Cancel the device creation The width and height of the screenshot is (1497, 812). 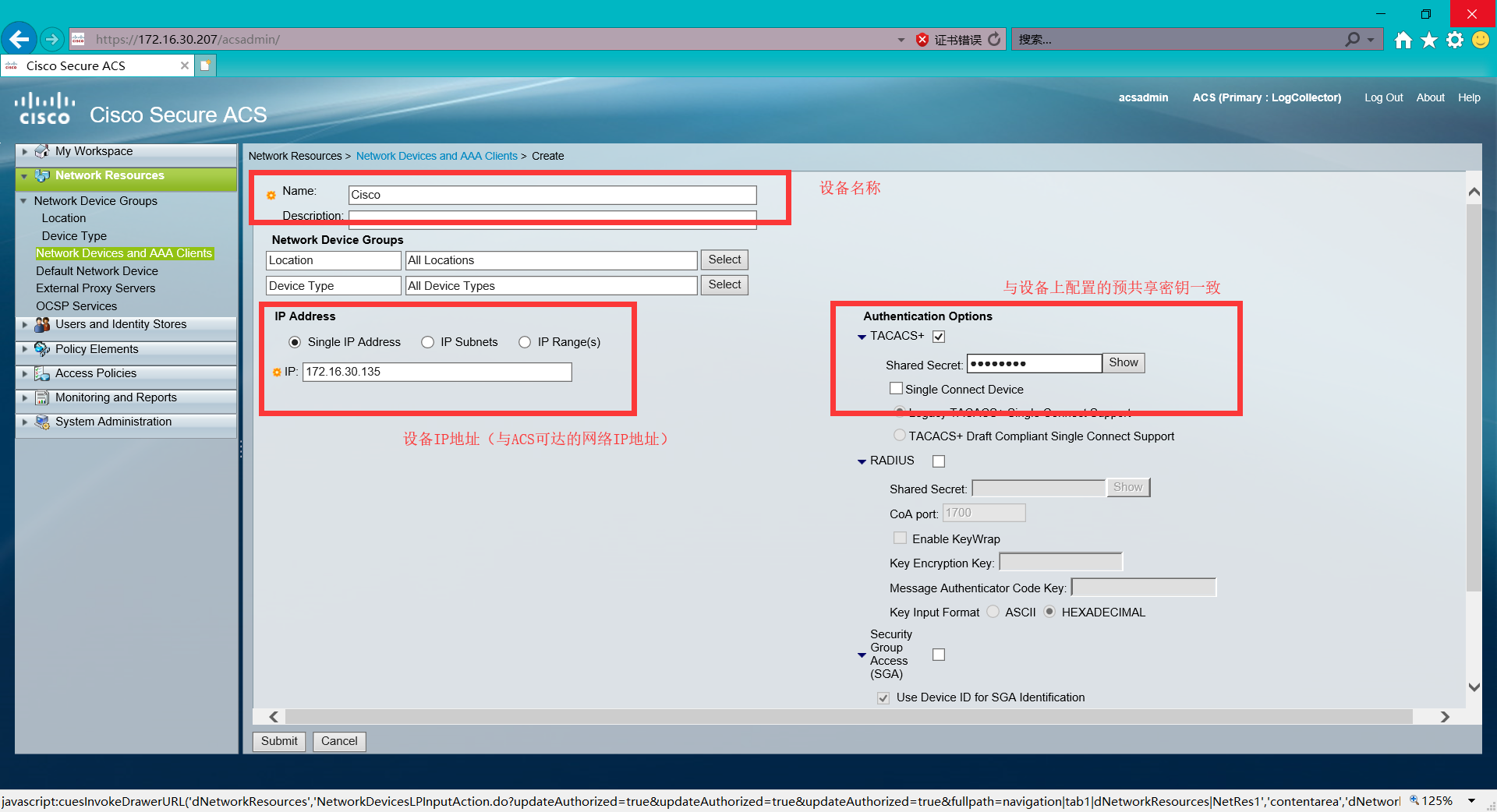click(339, 741)
